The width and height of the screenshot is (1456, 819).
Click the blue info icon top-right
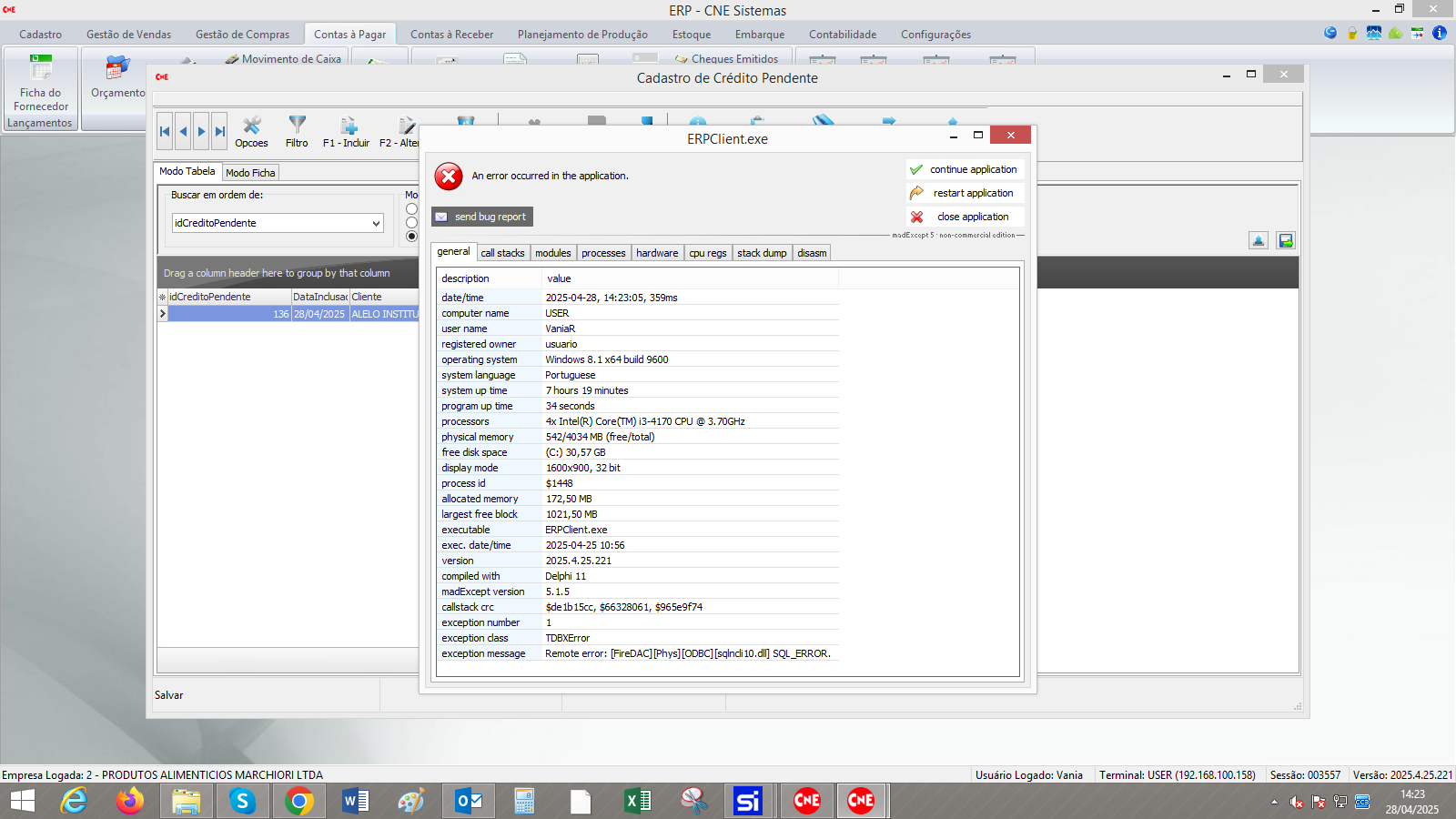1439,33
